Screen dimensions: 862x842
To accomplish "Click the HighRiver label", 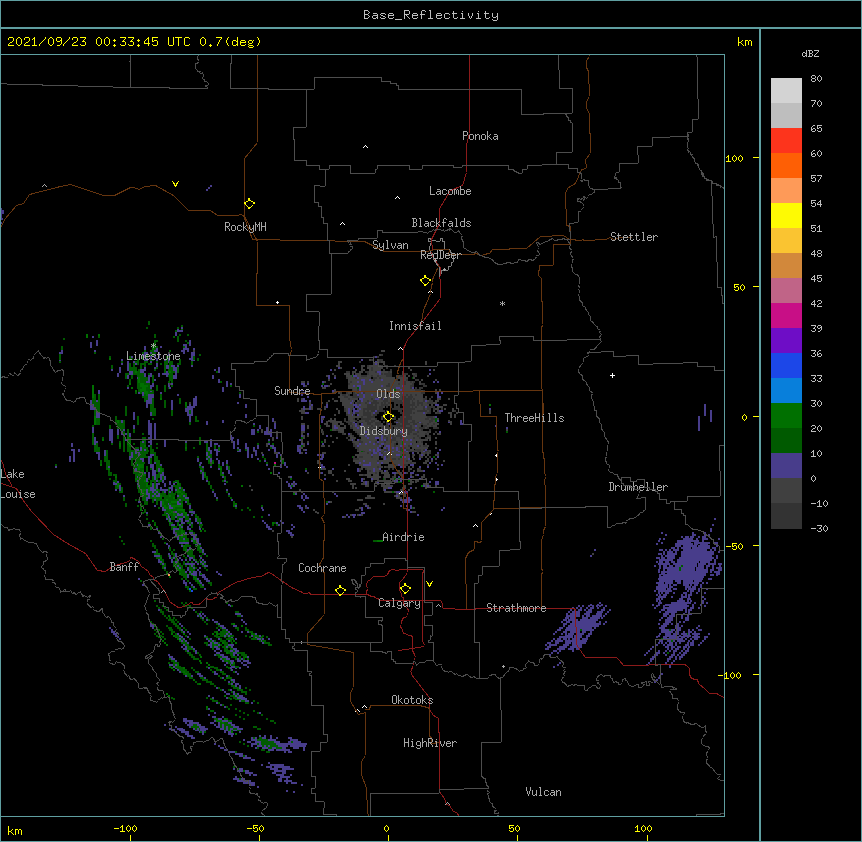I will pos(430,743).
